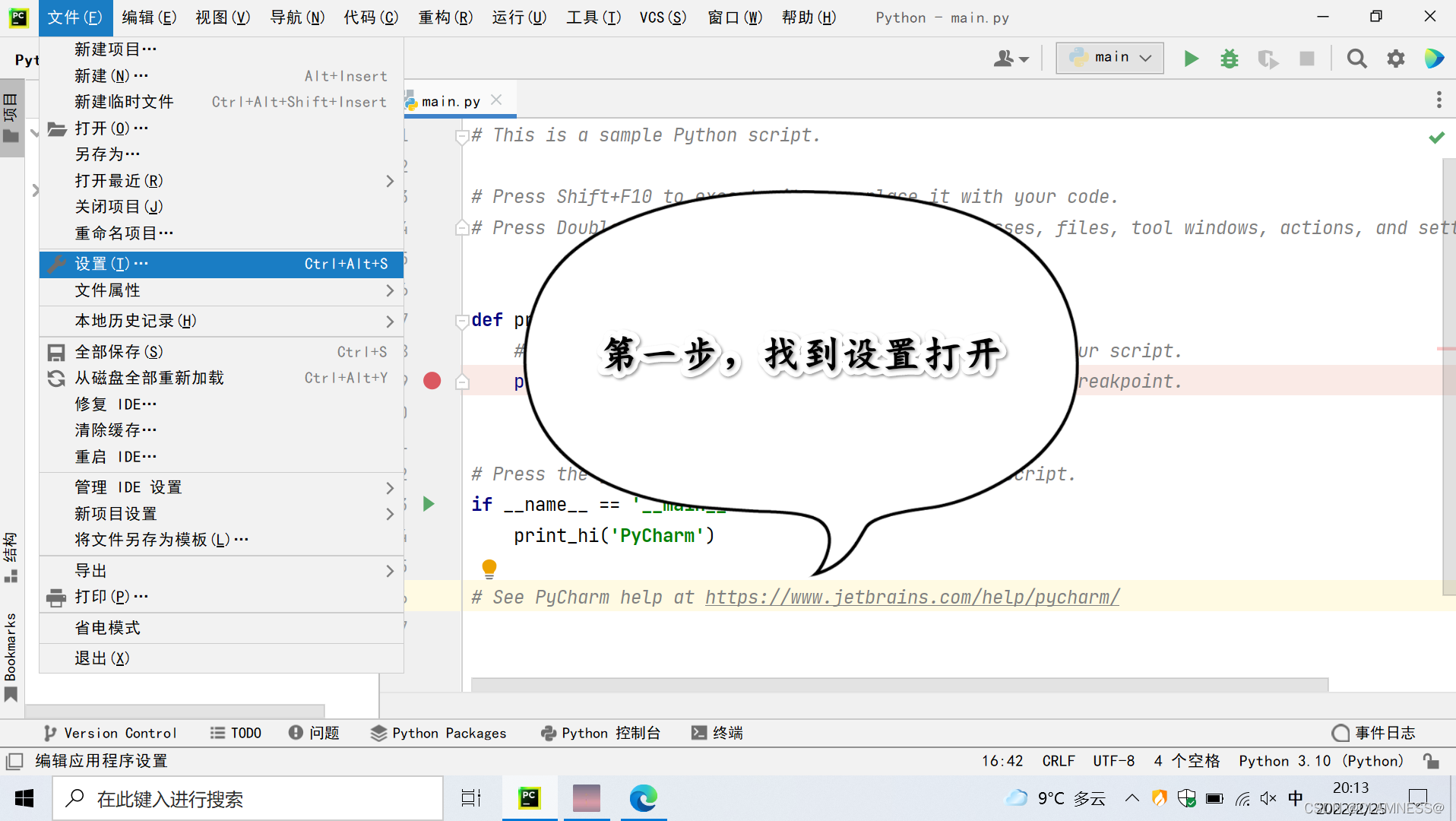Run the script using the green Run icon
This screenshot has width=1456, height=821.
[x=1191, y=58]
